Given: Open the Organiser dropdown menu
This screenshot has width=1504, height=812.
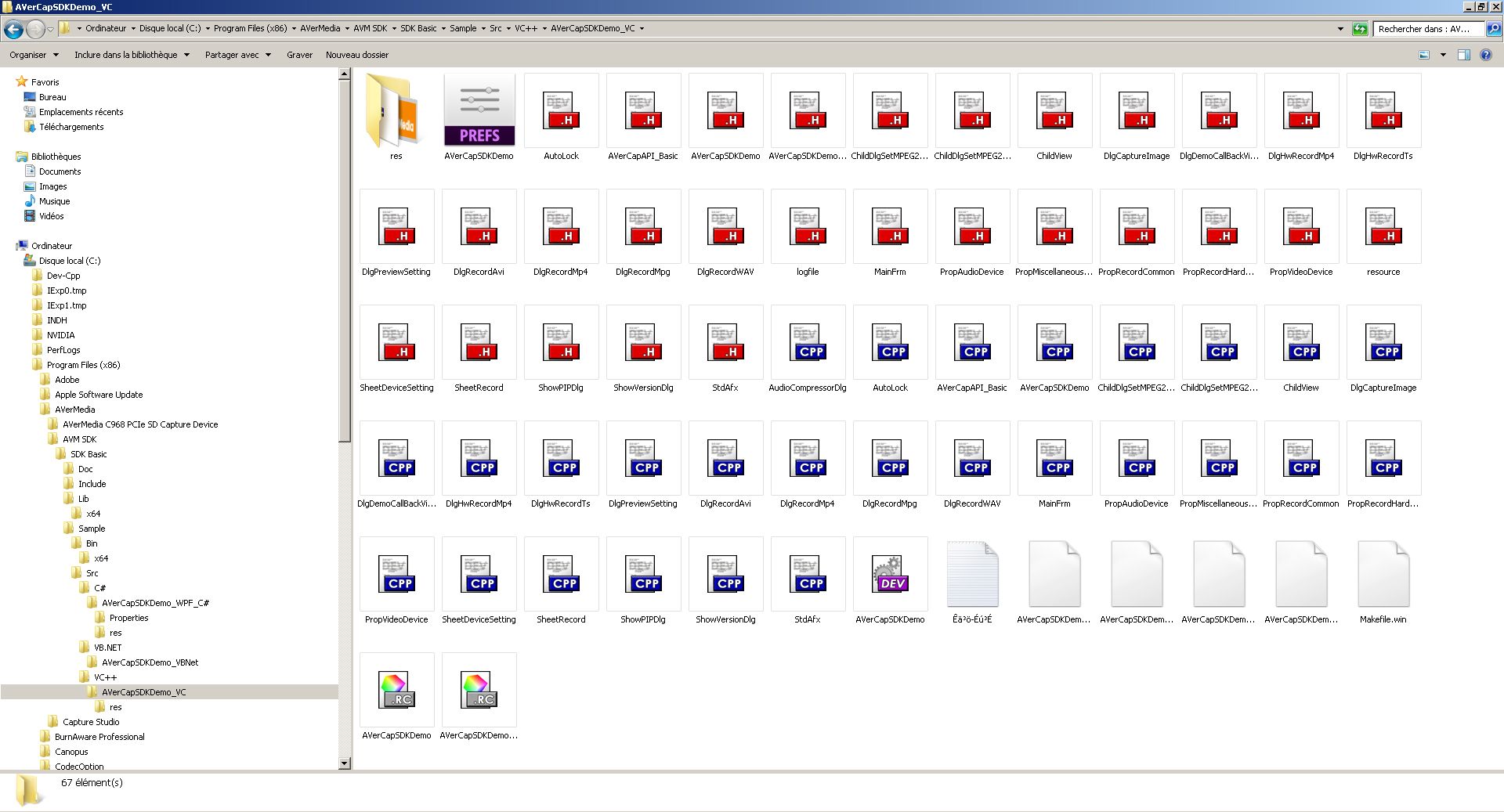Looking at the screenshot, I should 34,55.
